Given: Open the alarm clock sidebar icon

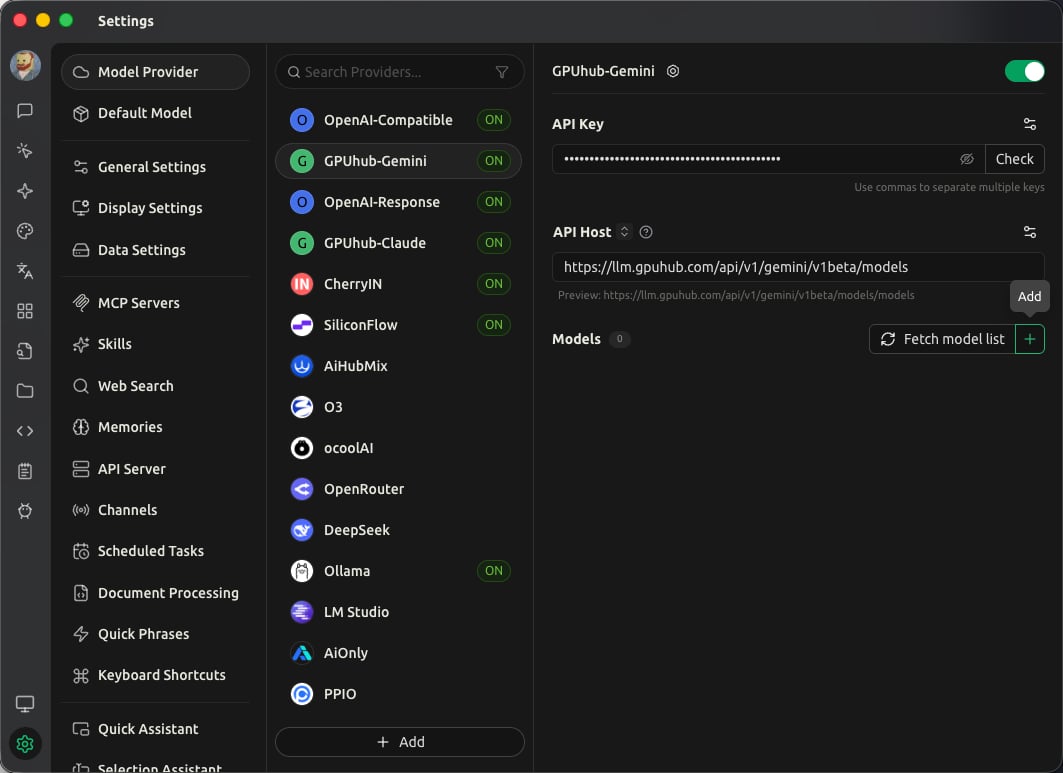Looking at the screenshot, I should 25,511.
